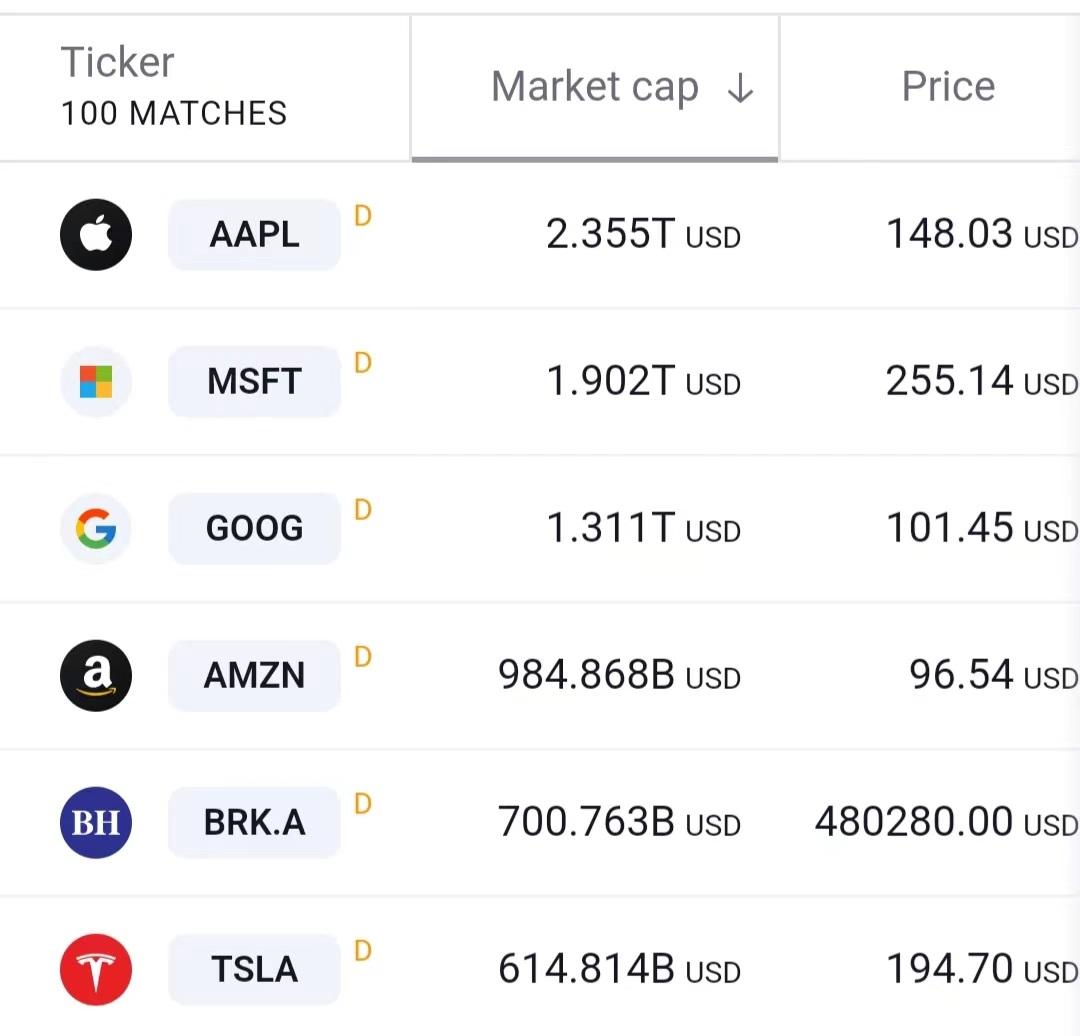
Task: Click the Microsoft logo icon
Action: pos(96,382)
